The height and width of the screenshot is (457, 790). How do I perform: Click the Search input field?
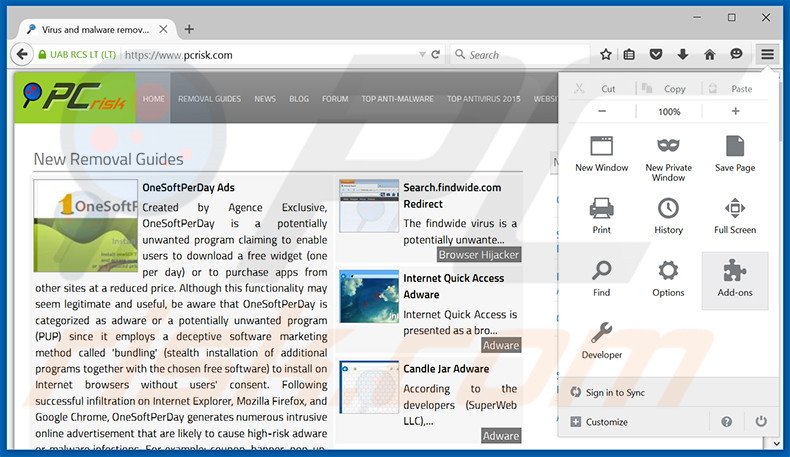pyautogui.click(x=519, y=54)
